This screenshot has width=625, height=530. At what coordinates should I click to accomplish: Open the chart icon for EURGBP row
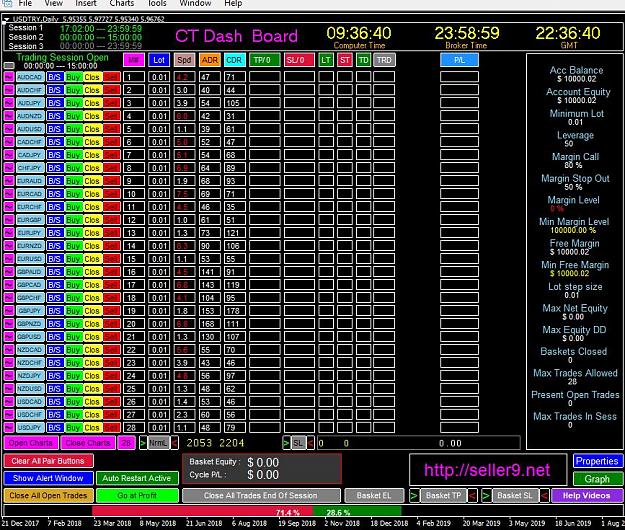coord(9,220)
